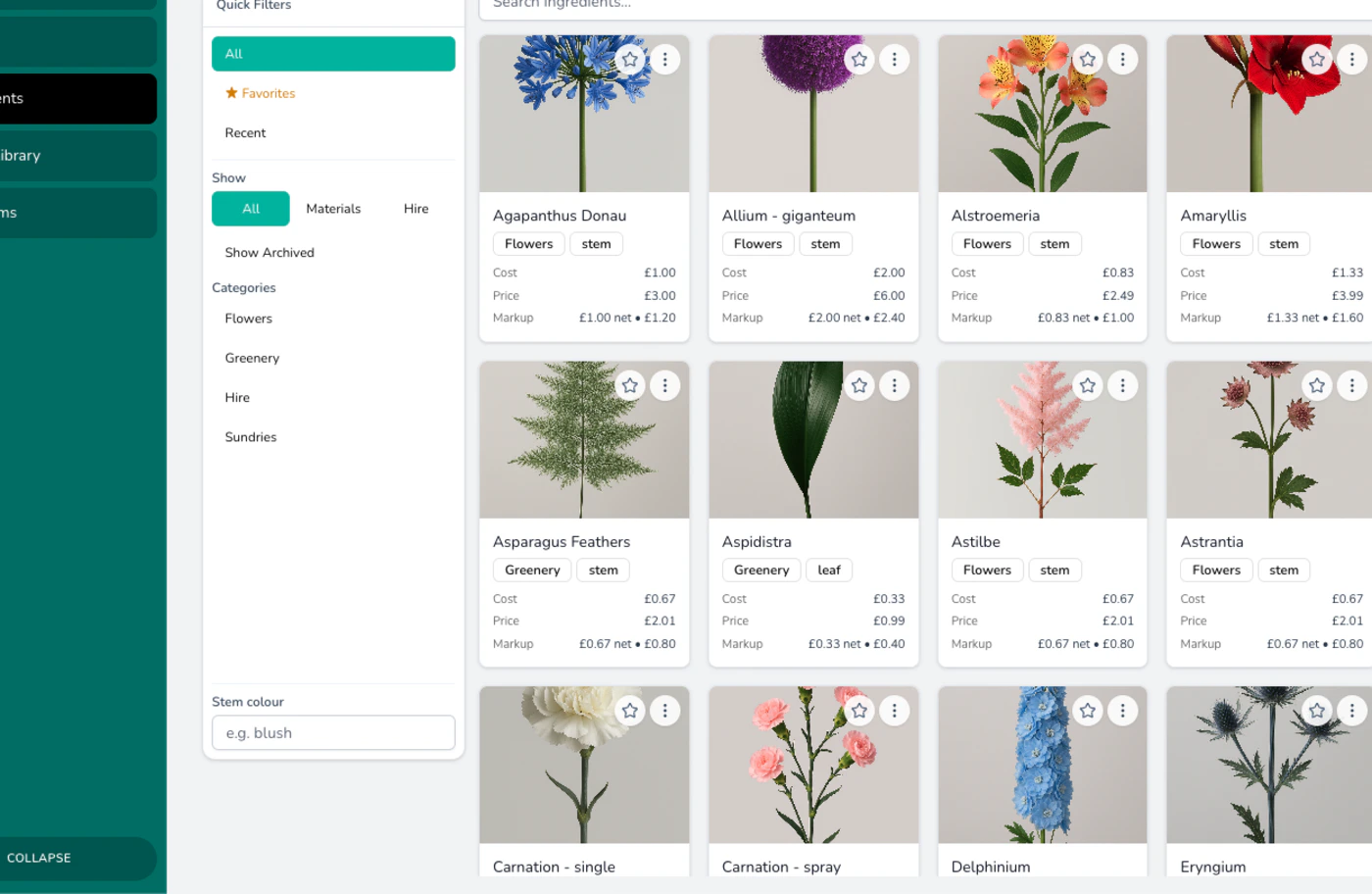Viewport: 1372px width, 894px height.
Task: Open Carnation single kebab menu
Action: click(665, 712)
